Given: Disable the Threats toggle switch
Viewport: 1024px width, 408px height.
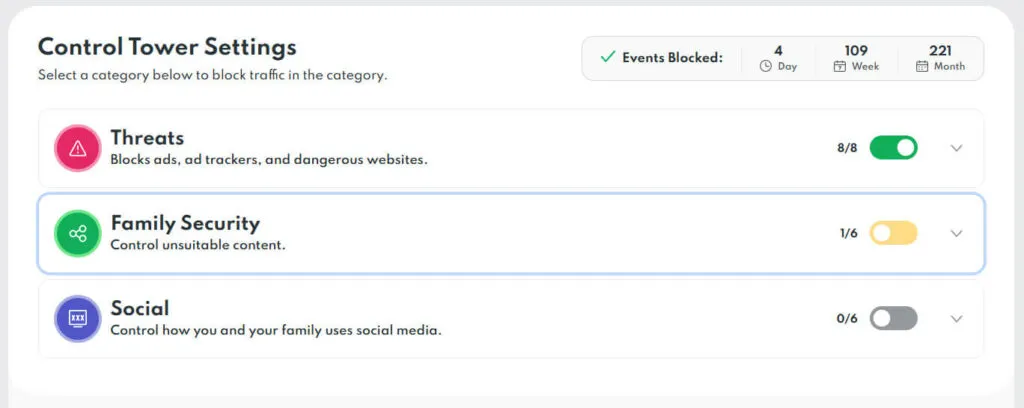Looking at the screenshot, I should 893,148.
